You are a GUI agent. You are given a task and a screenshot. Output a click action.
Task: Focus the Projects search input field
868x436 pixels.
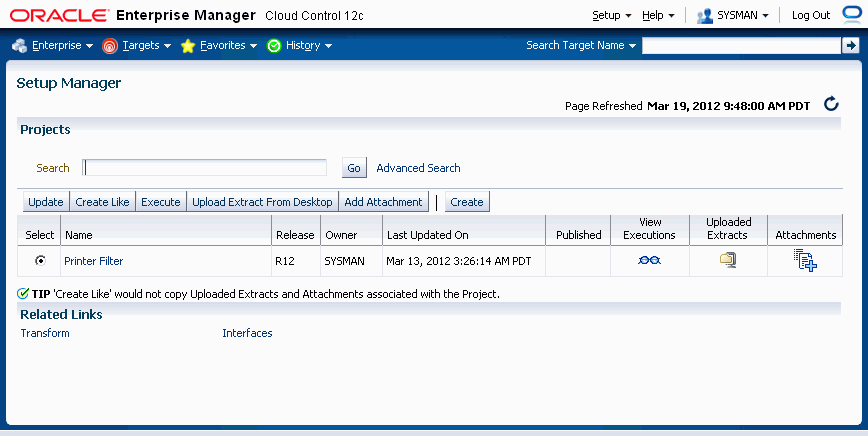[x=205, y=168]
